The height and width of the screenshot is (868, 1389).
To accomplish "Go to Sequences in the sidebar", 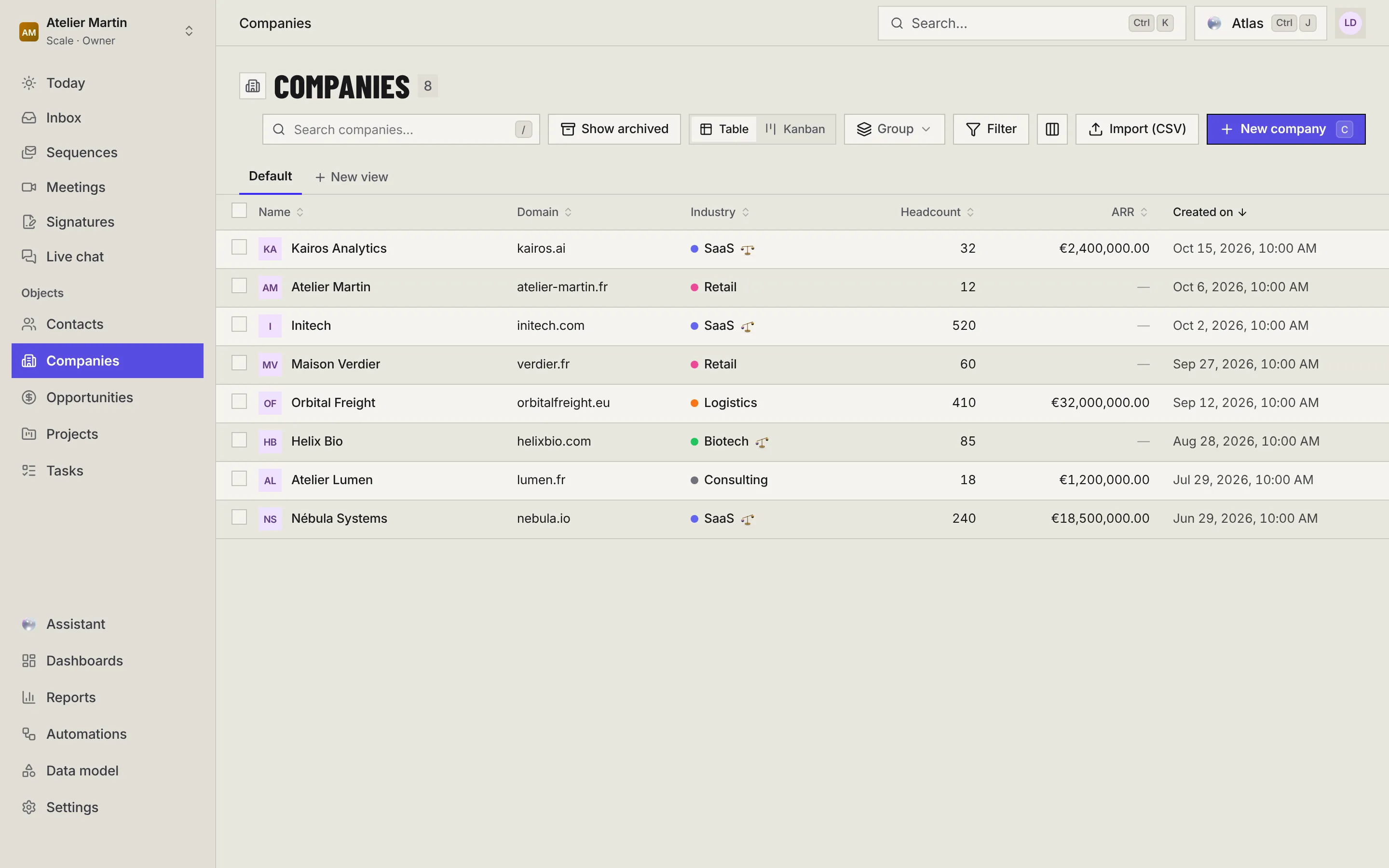I will (108, 152).
